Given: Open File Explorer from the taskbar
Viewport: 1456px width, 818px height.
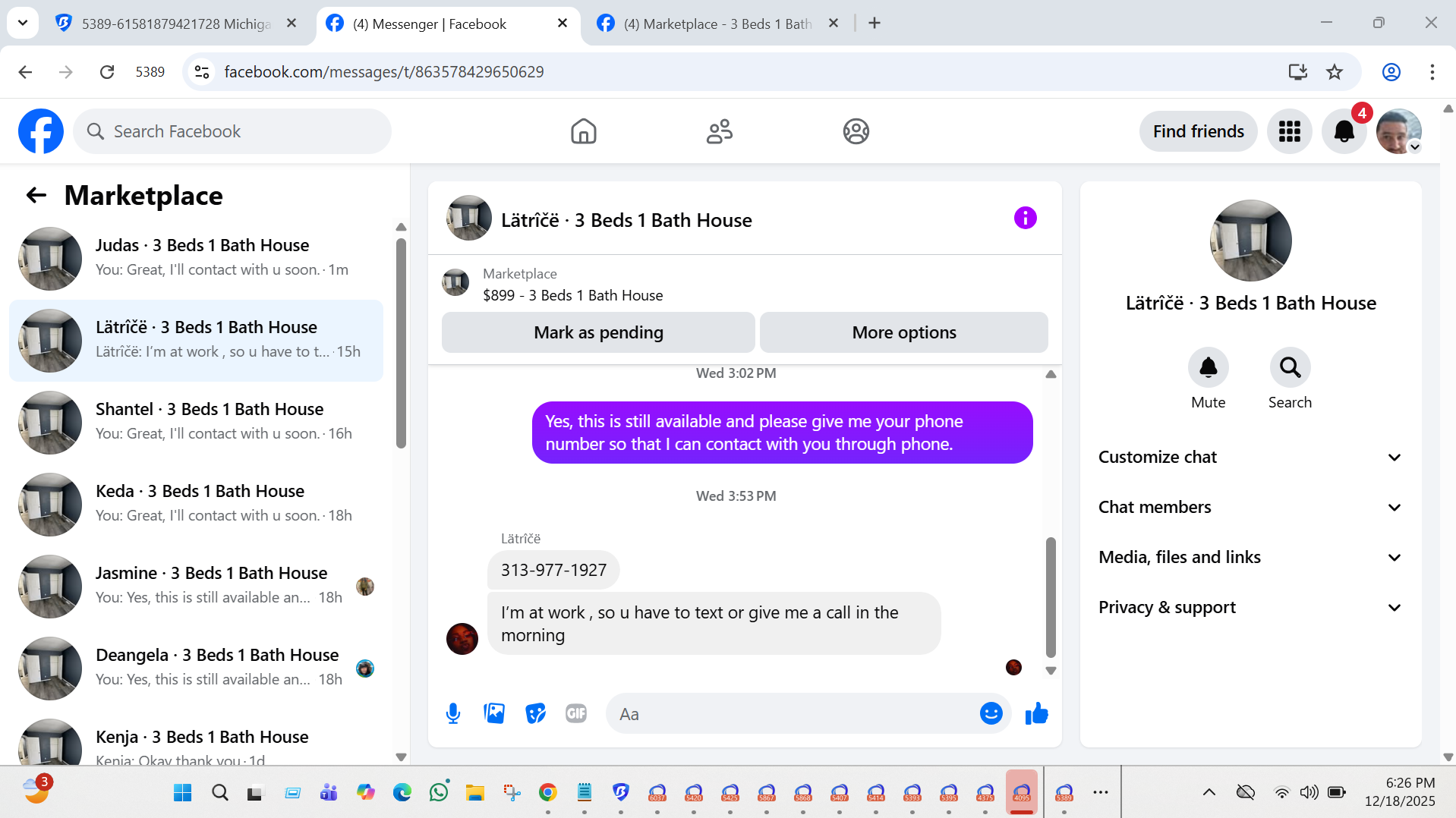Looking at the screenshot, I should (474, 793).
